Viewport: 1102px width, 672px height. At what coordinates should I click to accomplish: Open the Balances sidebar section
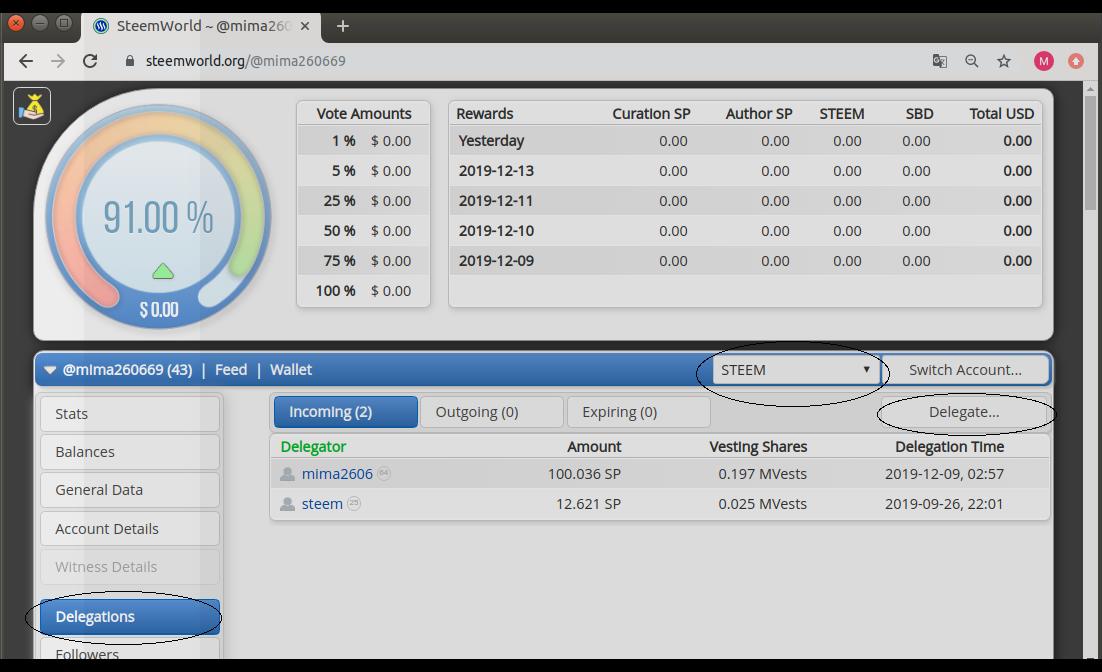point(129,452)
